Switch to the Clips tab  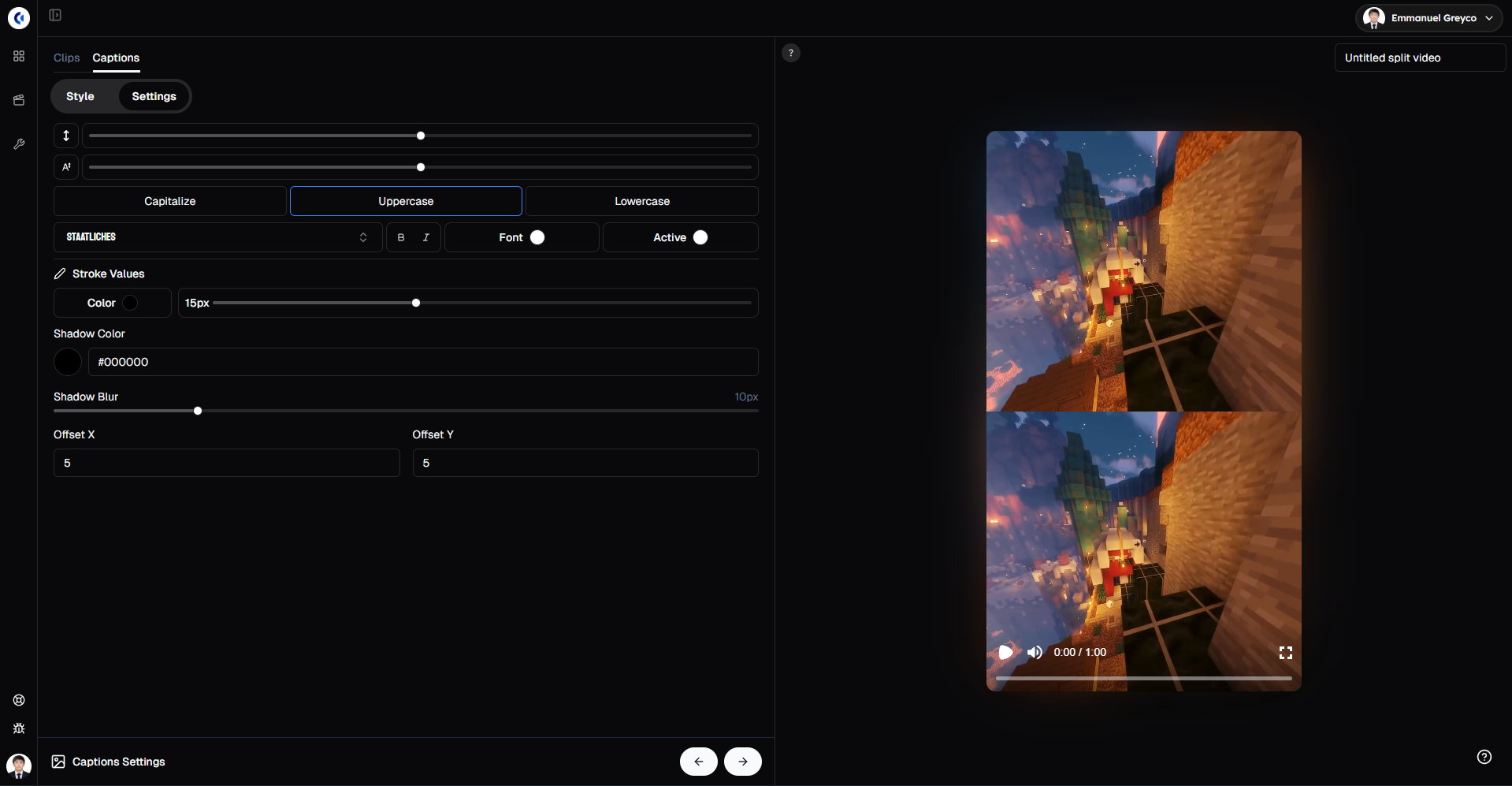coord(67,58)
